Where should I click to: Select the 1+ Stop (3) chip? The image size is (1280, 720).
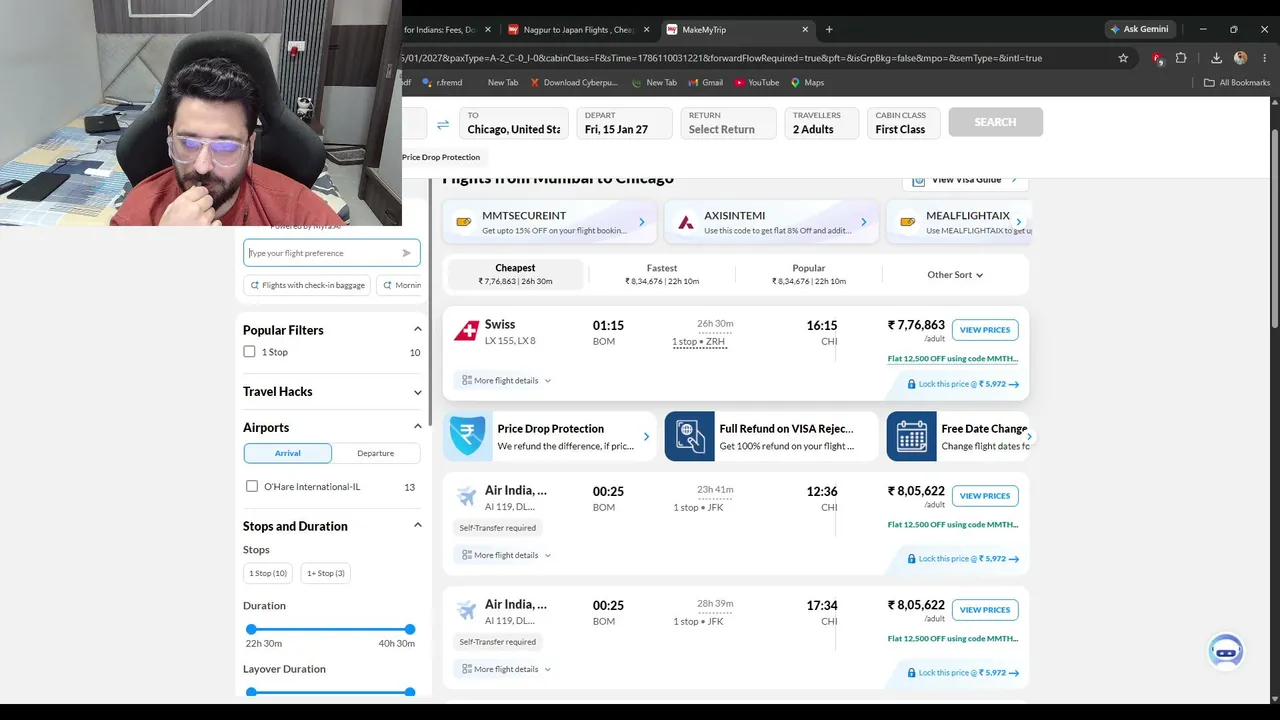pyautogui.click(x=325, y=573)
